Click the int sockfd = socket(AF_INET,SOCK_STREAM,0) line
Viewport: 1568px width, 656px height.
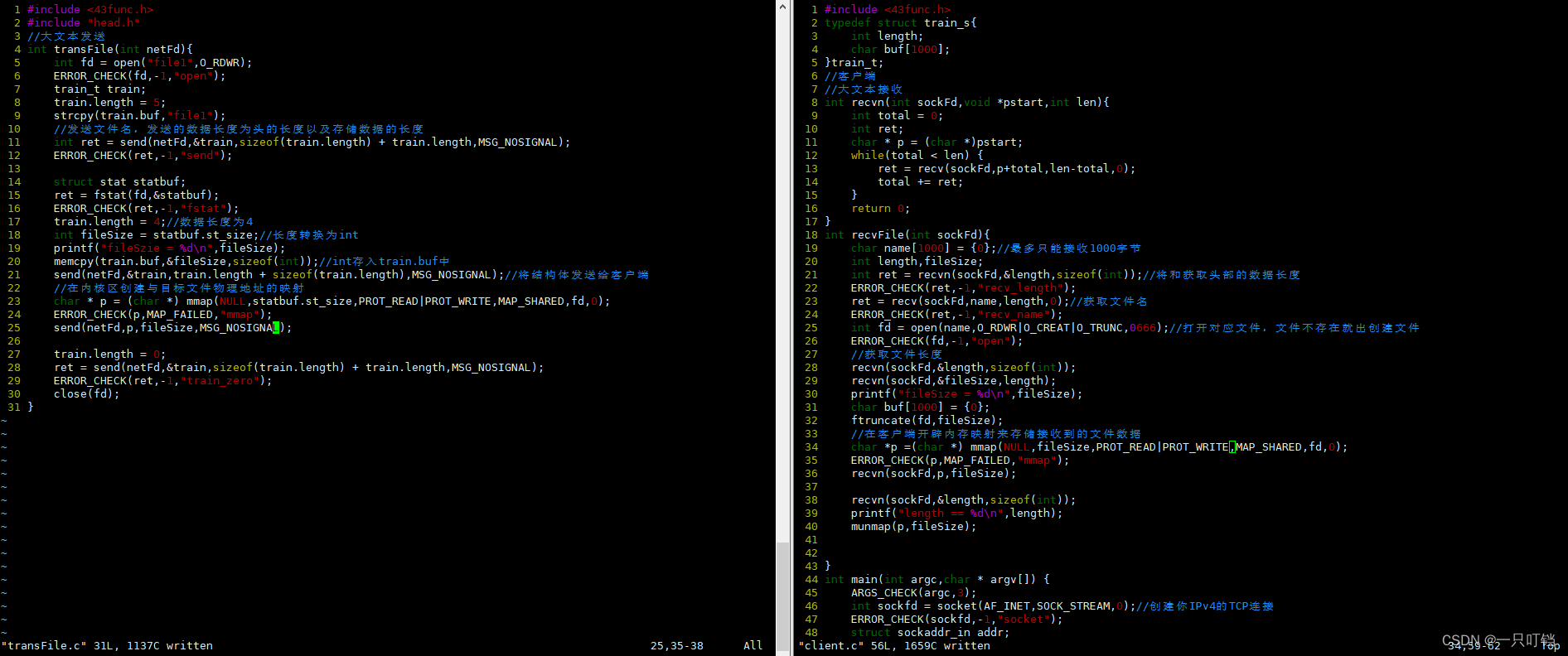[x=1062, y=606]
